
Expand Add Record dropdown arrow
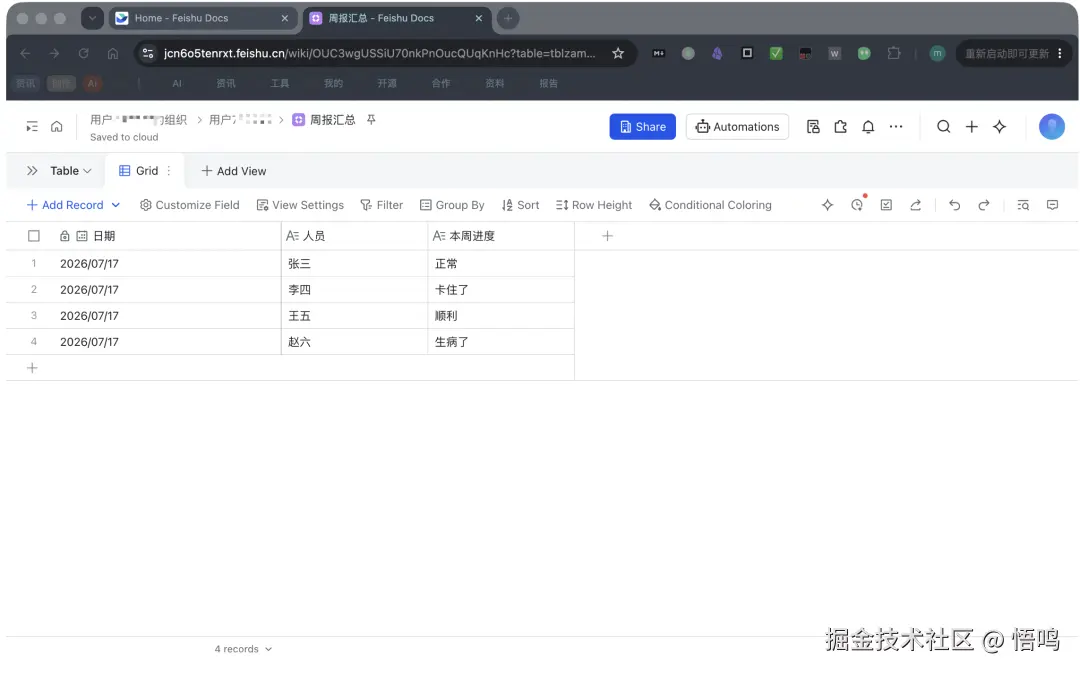coord(116,205)
